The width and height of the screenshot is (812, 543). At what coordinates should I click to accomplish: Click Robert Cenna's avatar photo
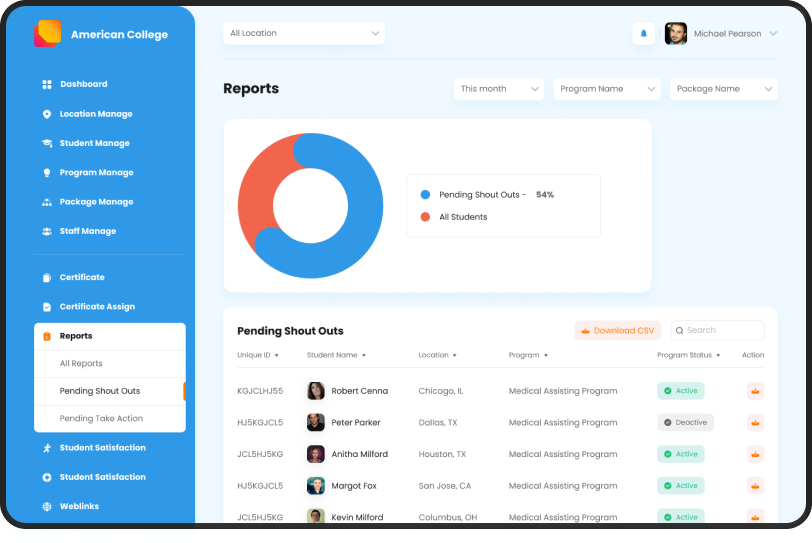point(316,391)
